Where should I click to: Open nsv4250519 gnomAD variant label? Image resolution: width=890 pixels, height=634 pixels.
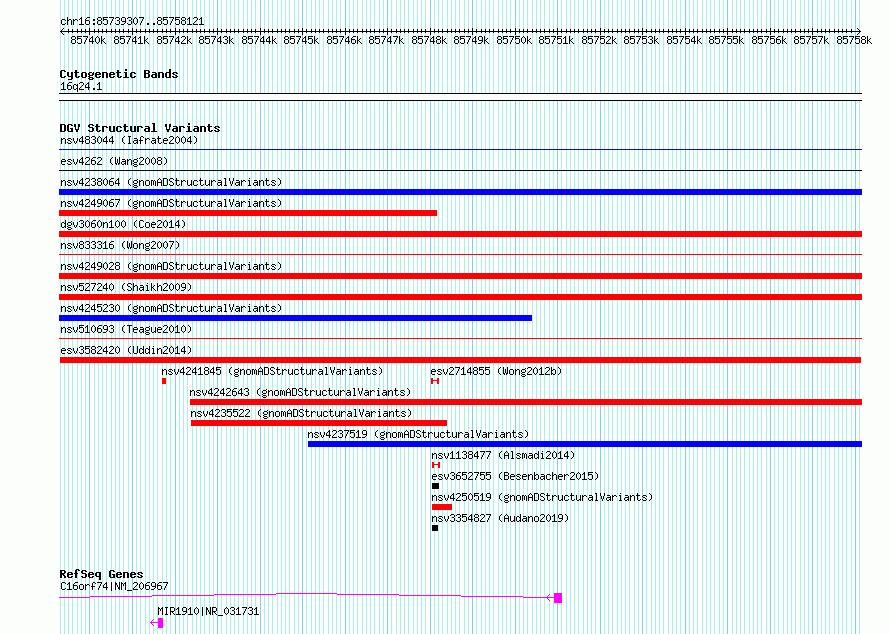click(x=542, y=497)
